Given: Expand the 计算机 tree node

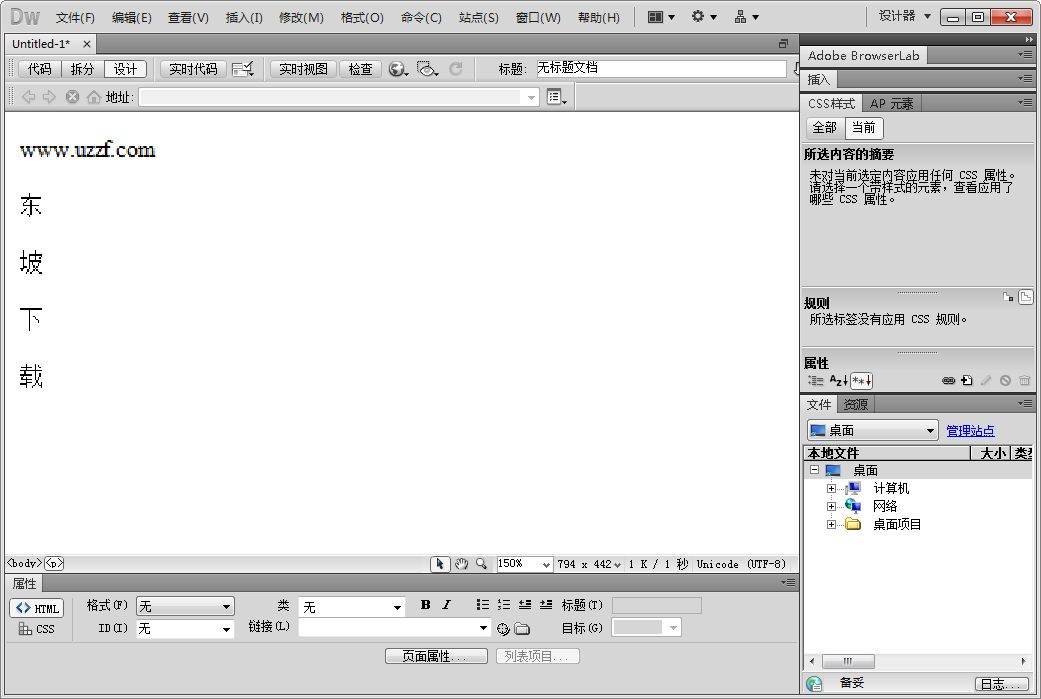Looking at the screenshot, I should (x=831, y=489).
